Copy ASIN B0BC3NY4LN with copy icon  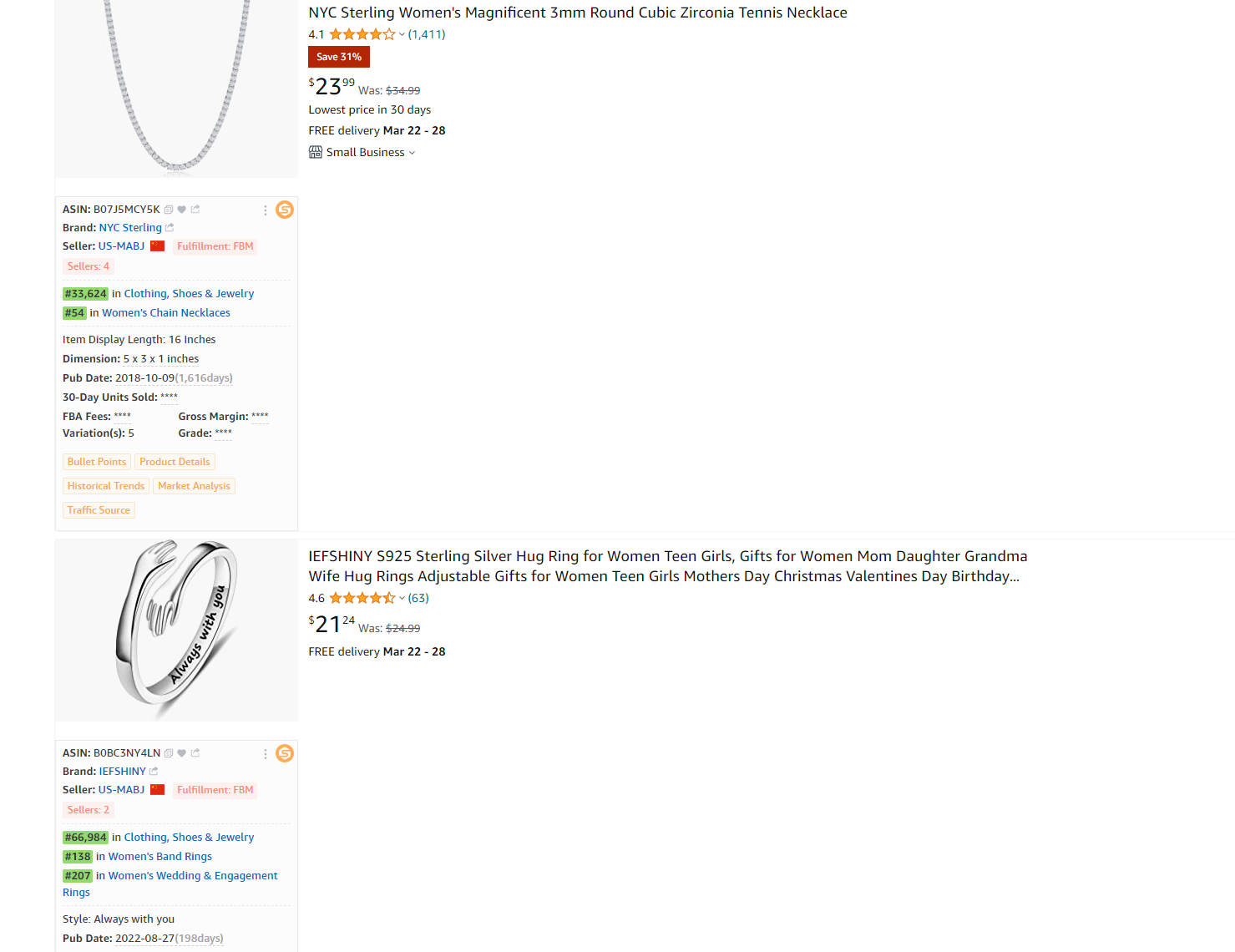[x=169, y=753]
